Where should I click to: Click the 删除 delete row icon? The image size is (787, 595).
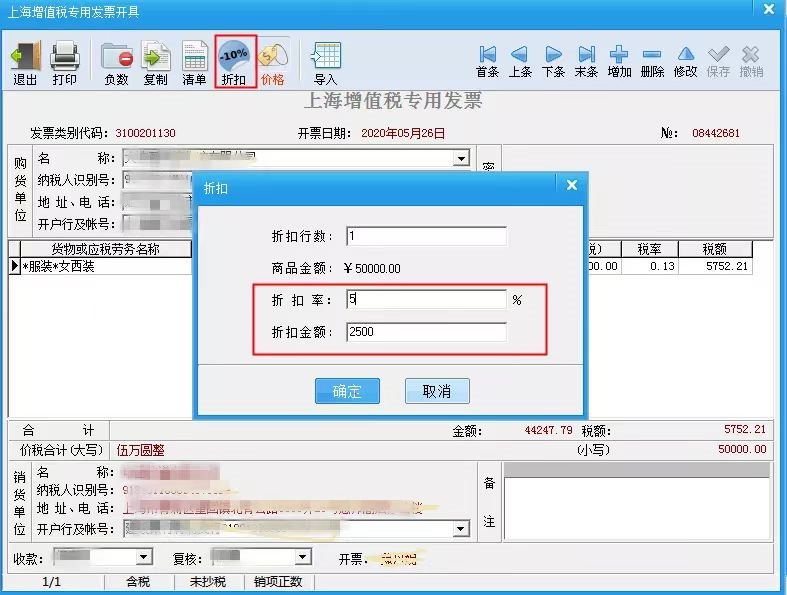[652, 62]
